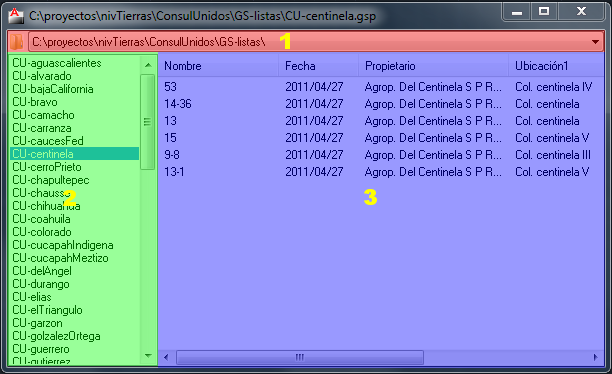Screen dimensions: 612x374
Task: Click Col. centinela IV location cell
Action: click(553, 87)
